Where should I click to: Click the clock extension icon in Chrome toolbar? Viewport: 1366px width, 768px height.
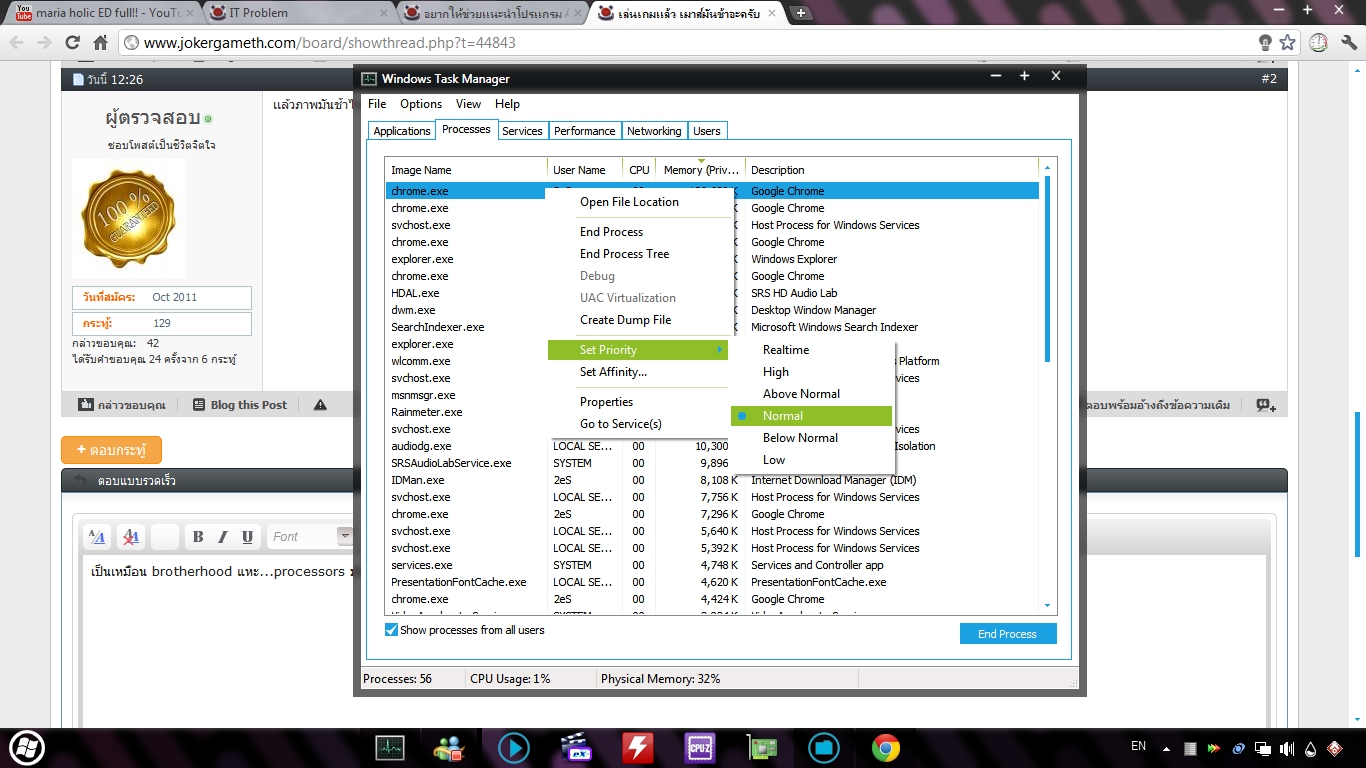click(x=1318, y=43)
